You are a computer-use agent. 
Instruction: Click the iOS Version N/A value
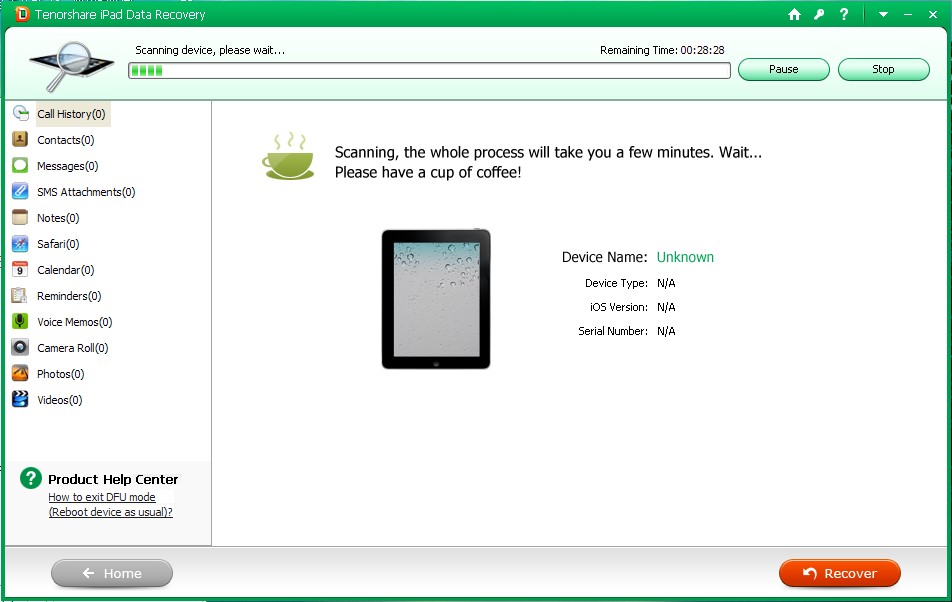click(x=666, y=307)
